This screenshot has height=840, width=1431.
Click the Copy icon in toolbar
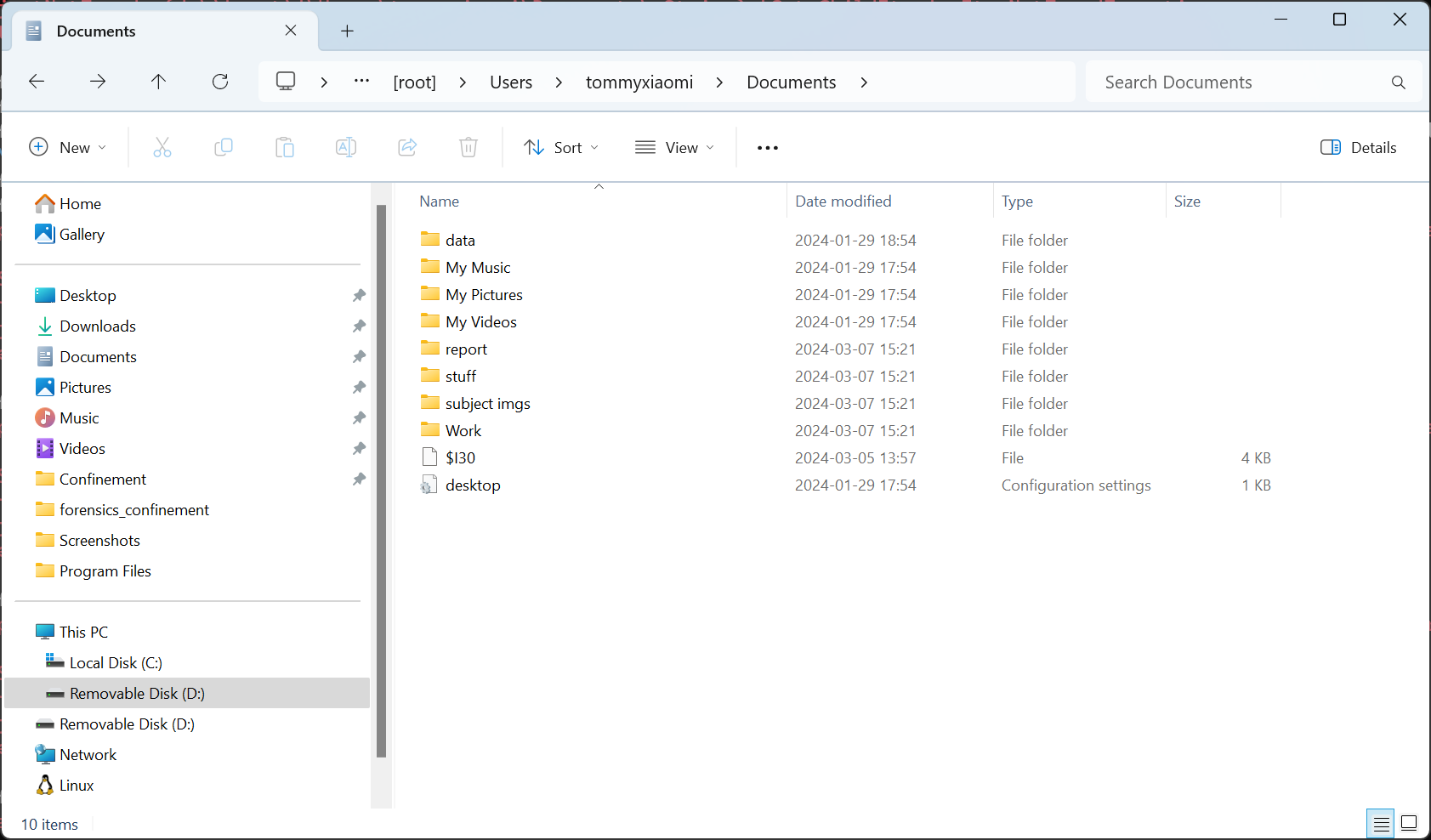[x=224, y=148]
